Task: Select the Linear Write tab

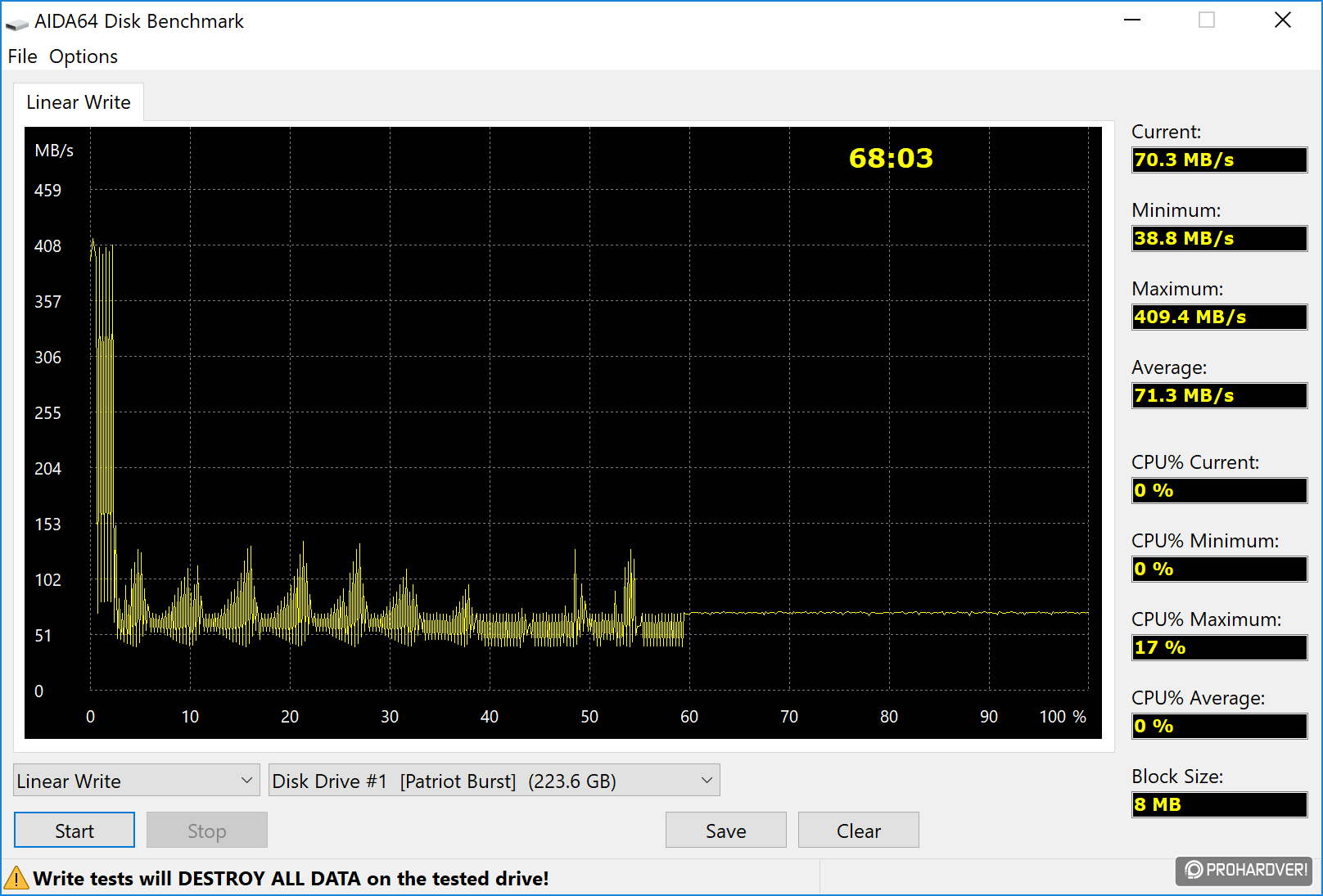Action: (79, 102)
